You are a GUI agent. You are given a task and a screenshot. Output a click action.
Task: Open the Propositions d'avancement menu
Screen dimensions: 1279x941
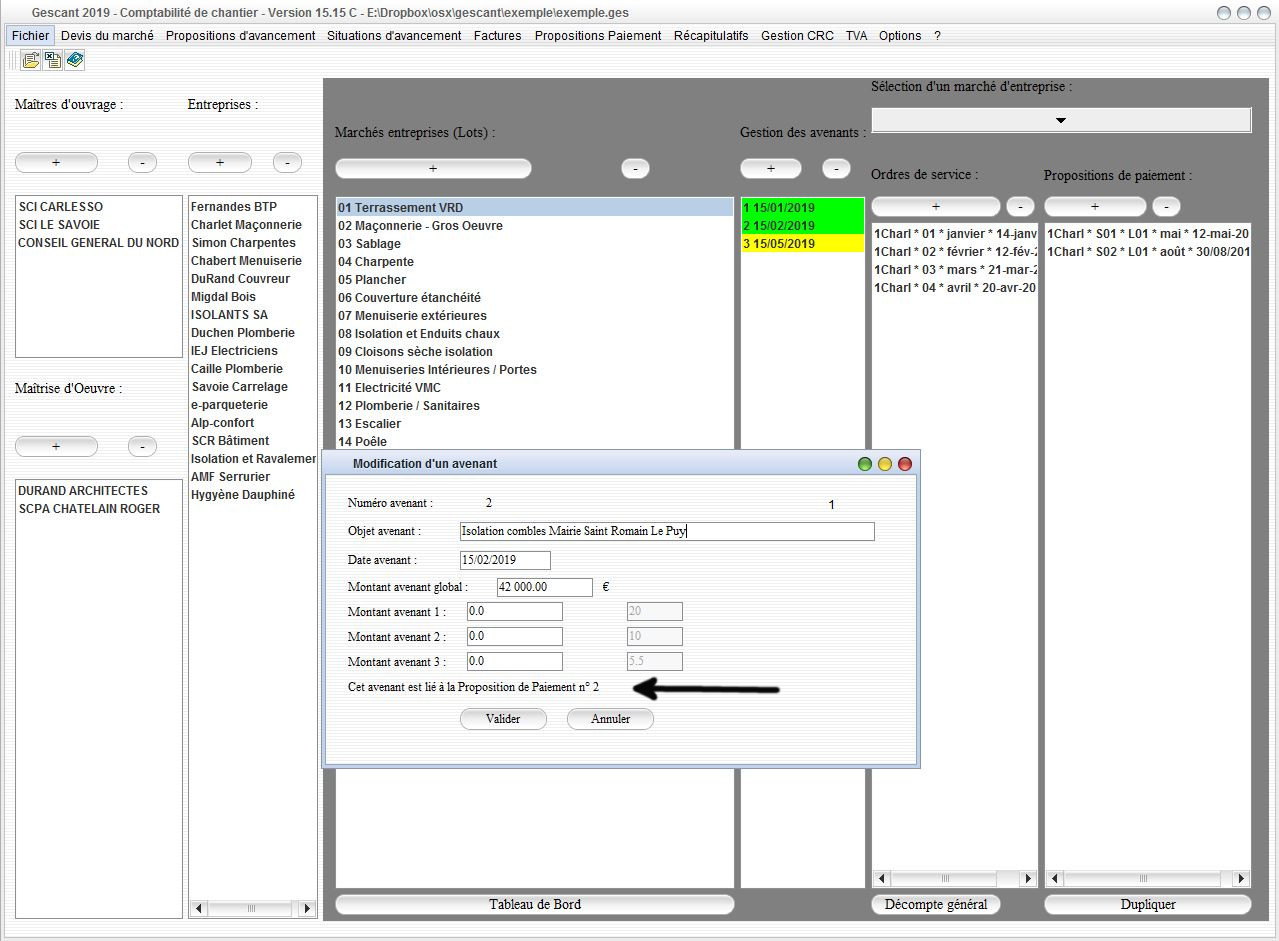(240, 35)
